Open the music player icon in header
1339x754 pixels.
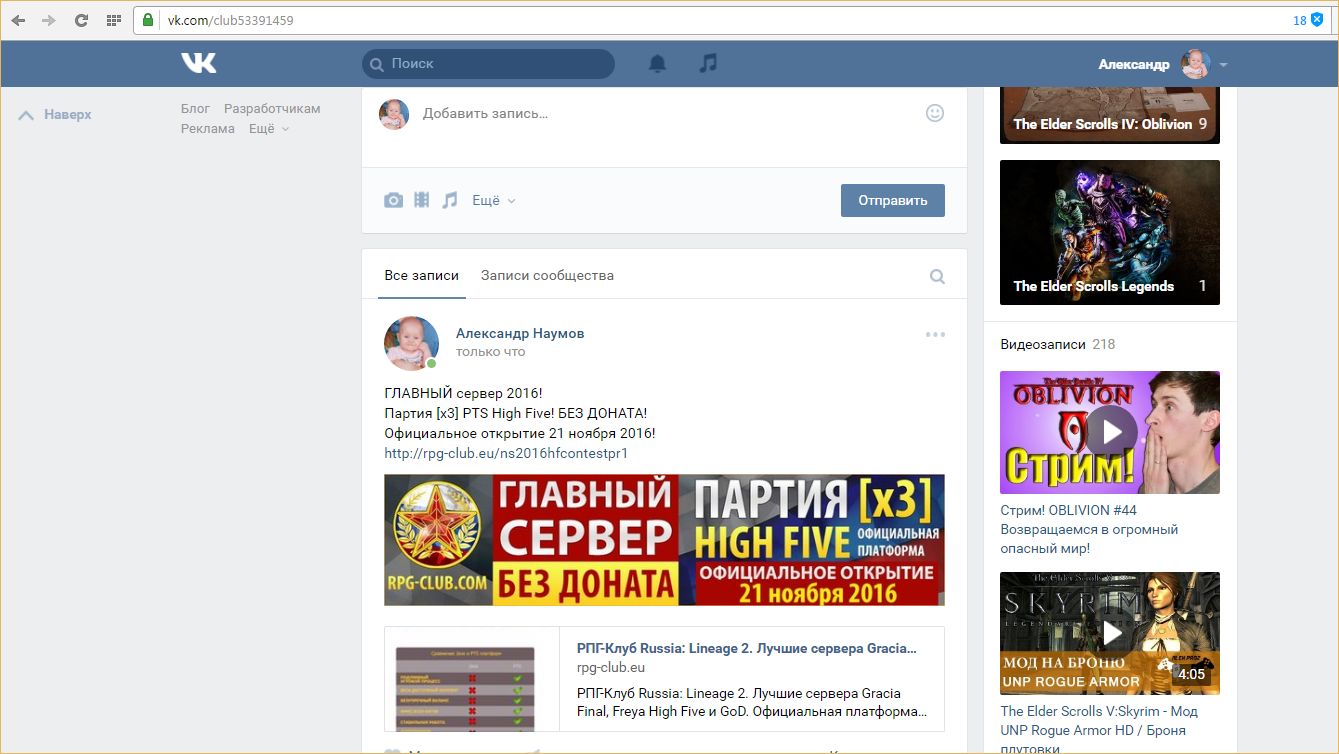tap(708, 63)
